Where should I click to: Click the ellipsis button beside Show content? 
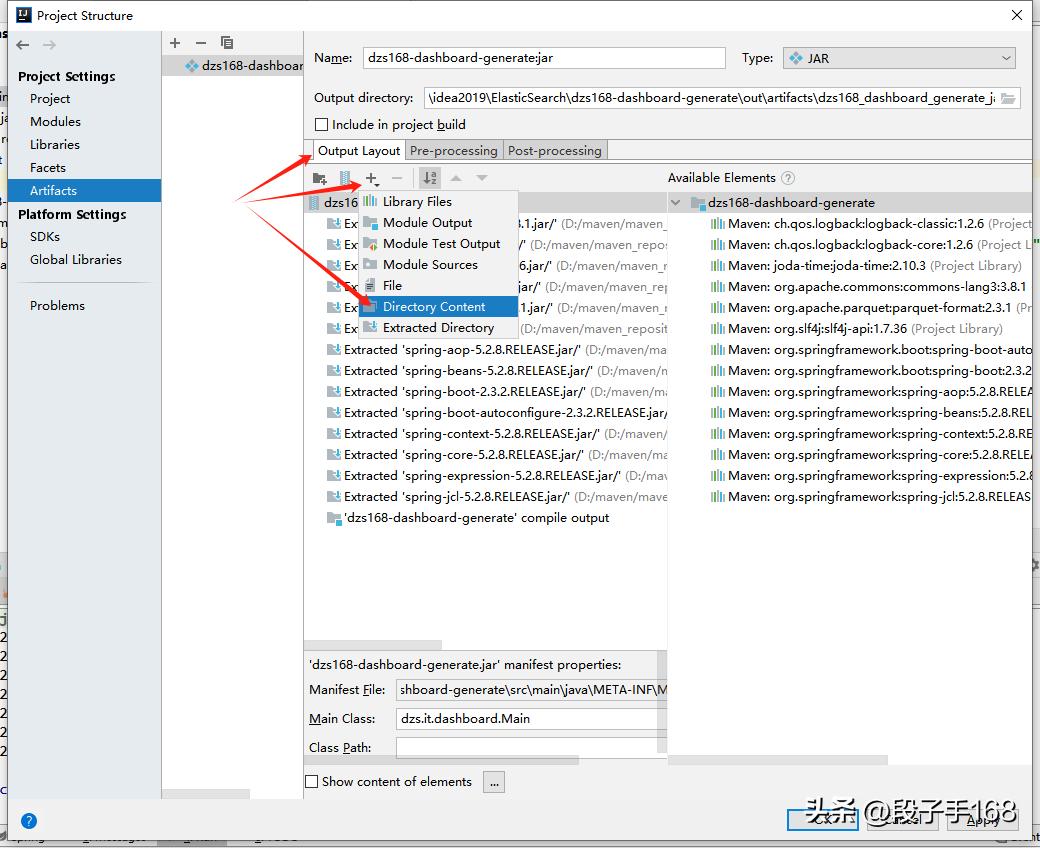point(494,782)
